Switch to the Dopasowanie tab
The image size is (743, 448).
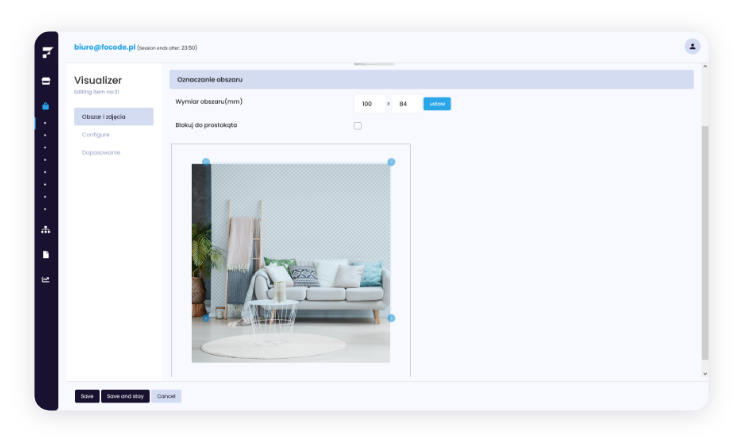(x=100, y=152)
